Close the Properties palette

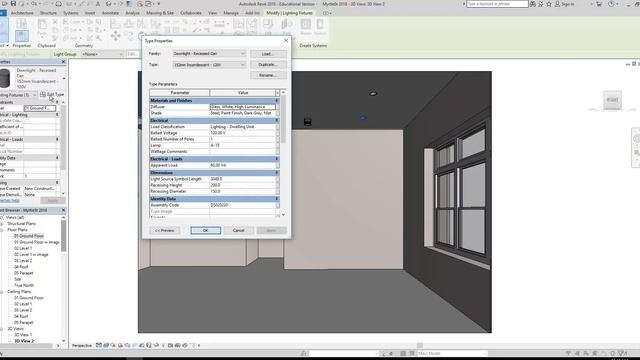(x=63, y=62)
